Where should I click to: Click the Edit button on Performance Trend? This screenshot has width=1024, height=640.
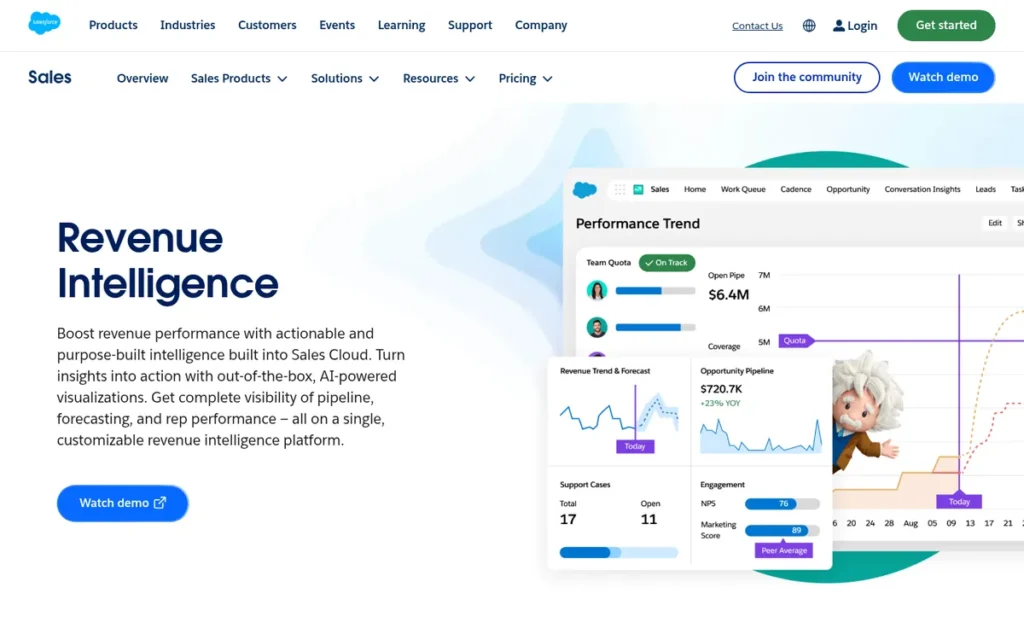pos(995,223)
